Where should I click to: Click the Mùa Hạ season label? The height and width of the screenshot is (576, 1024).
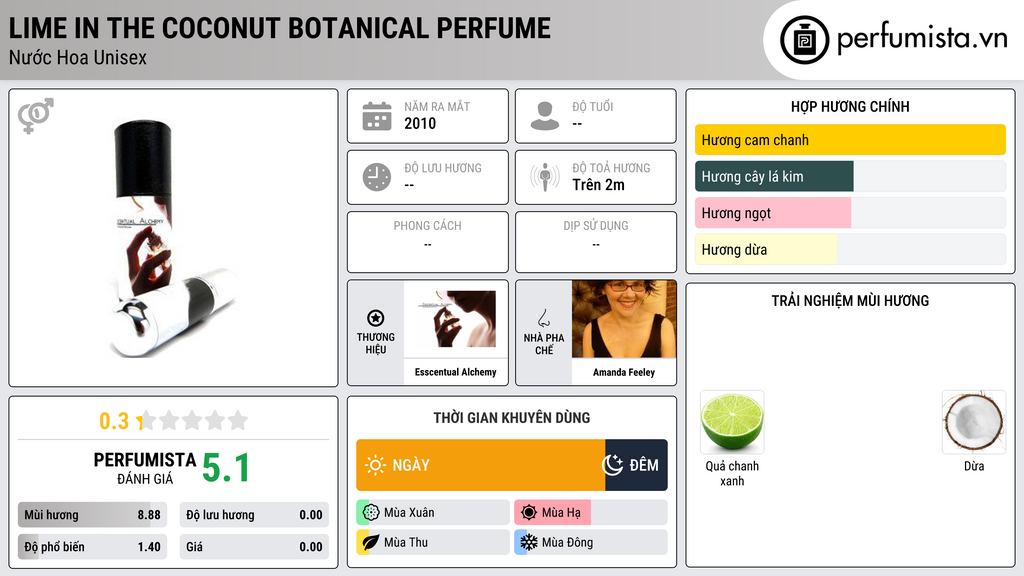click(561, 513)
